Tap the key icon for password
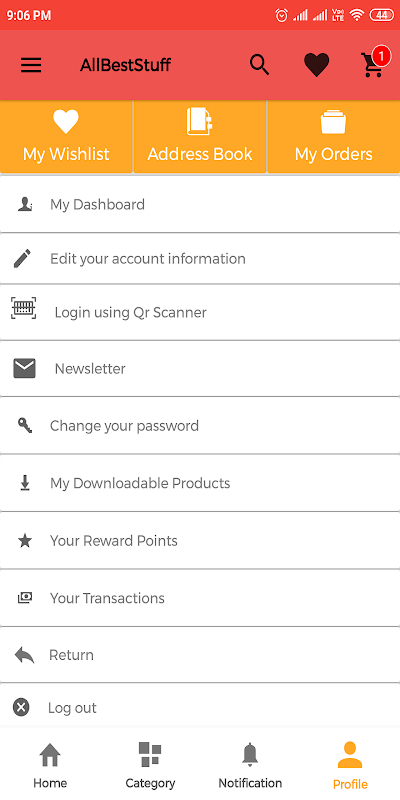This screenshot has height=800, width=400. click(24, 426)
